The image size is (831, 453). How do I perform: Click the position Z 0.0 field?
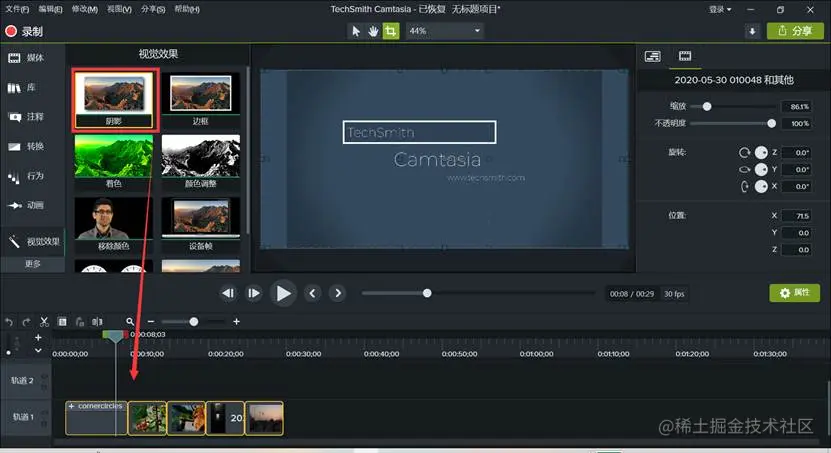click(797, 250)
